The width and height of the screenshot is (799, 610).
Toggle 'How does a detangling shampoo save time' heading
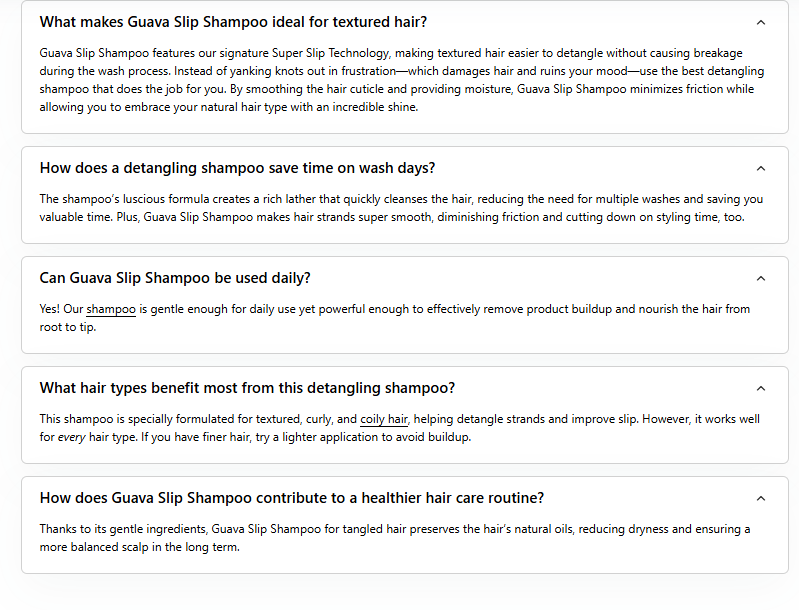237,168
